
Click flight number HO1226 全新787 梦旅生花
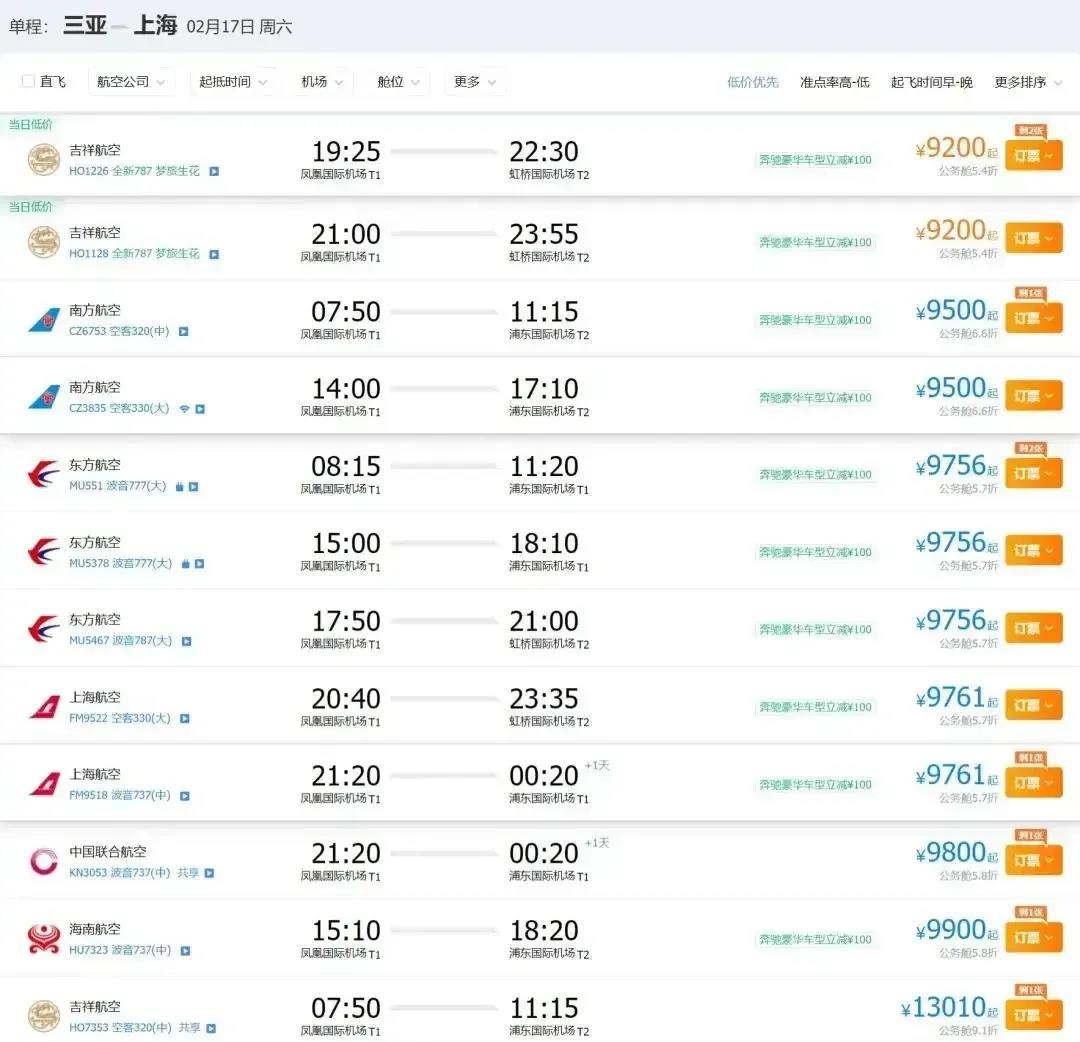[134, 171]
